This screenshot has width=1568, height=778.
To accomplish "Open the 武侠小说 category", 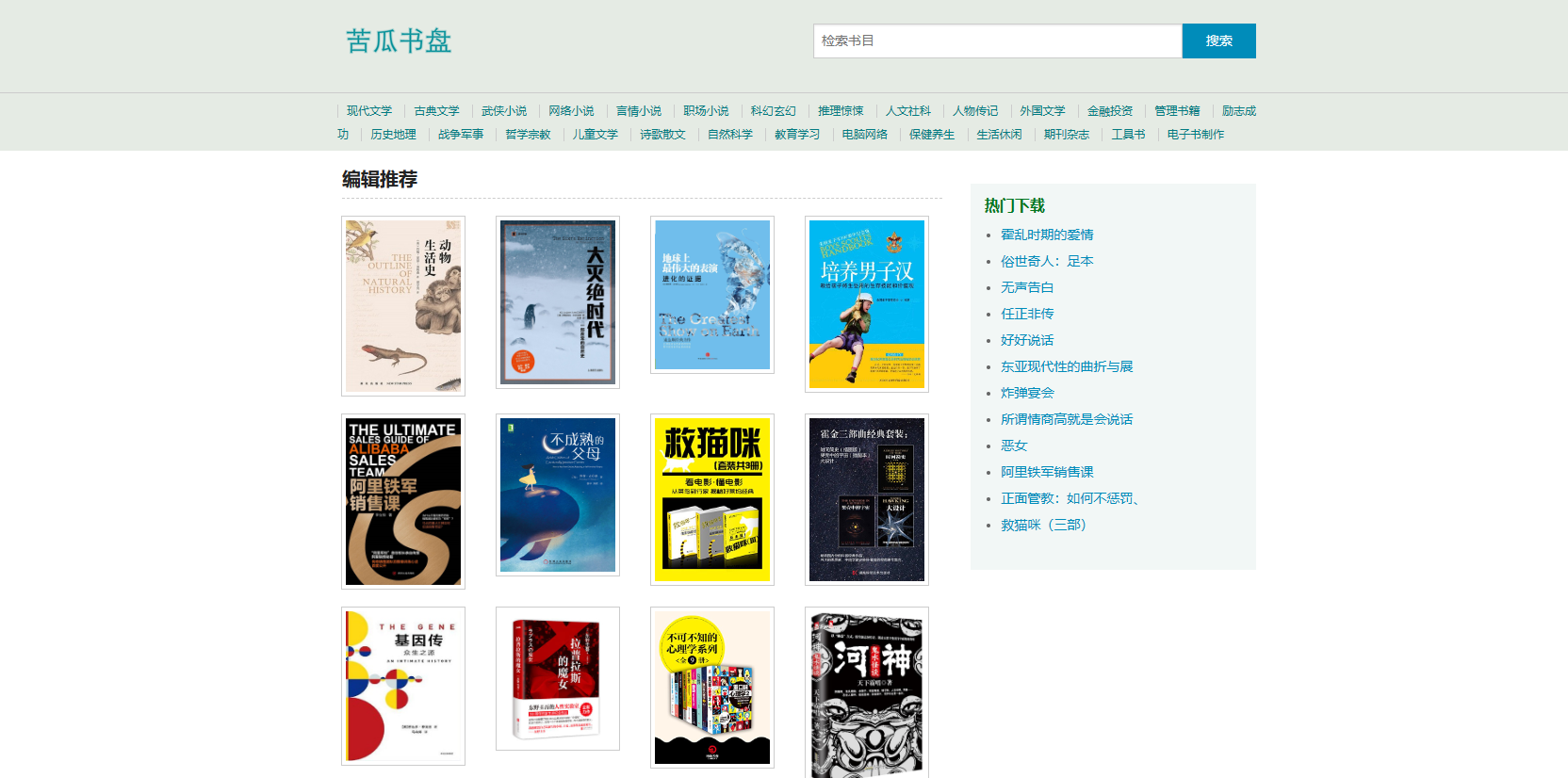I will (504, 111).
